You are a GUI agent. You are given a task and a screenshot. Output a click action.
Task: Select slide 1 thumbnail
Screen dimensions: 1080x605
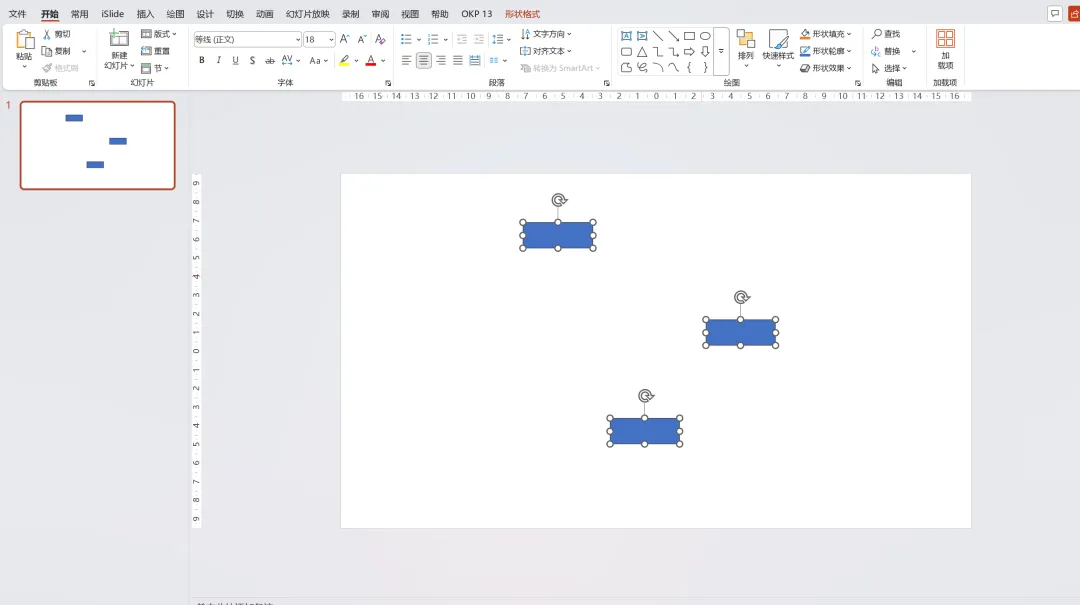(98, 145)
